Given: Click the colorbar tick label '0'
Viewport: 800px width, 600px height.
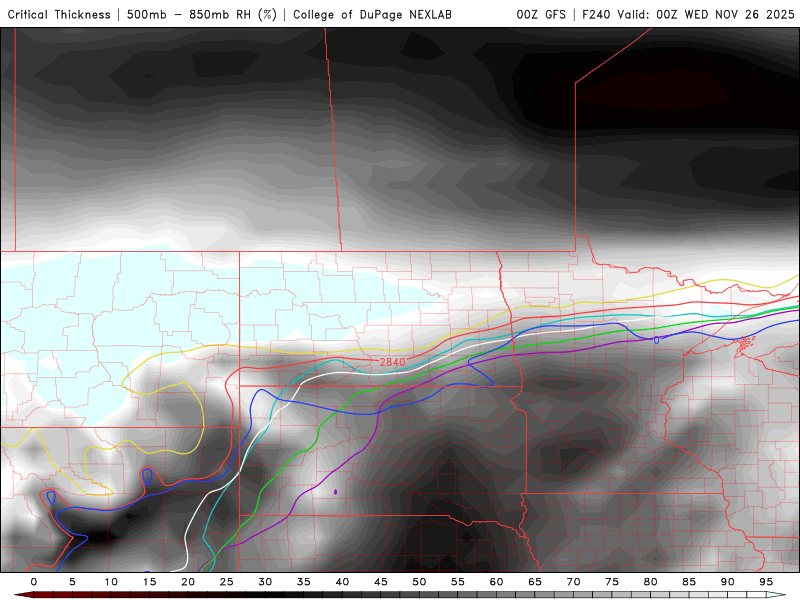Looking at the screenshot, I should (x=34, y=582).
